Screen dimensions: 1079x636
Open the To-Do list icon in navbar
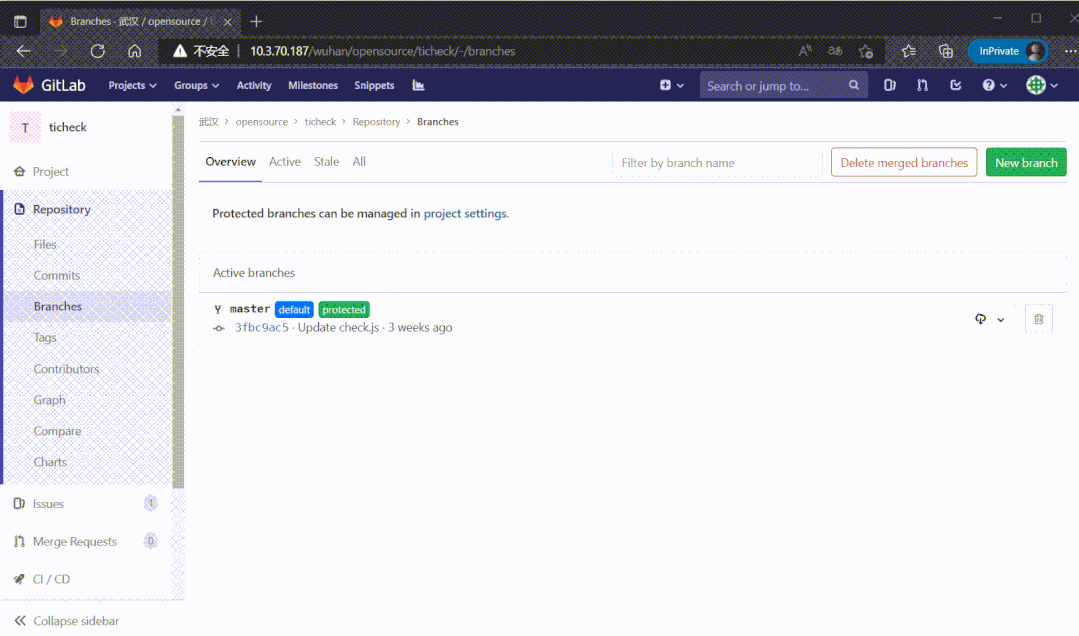coord(955,86)
